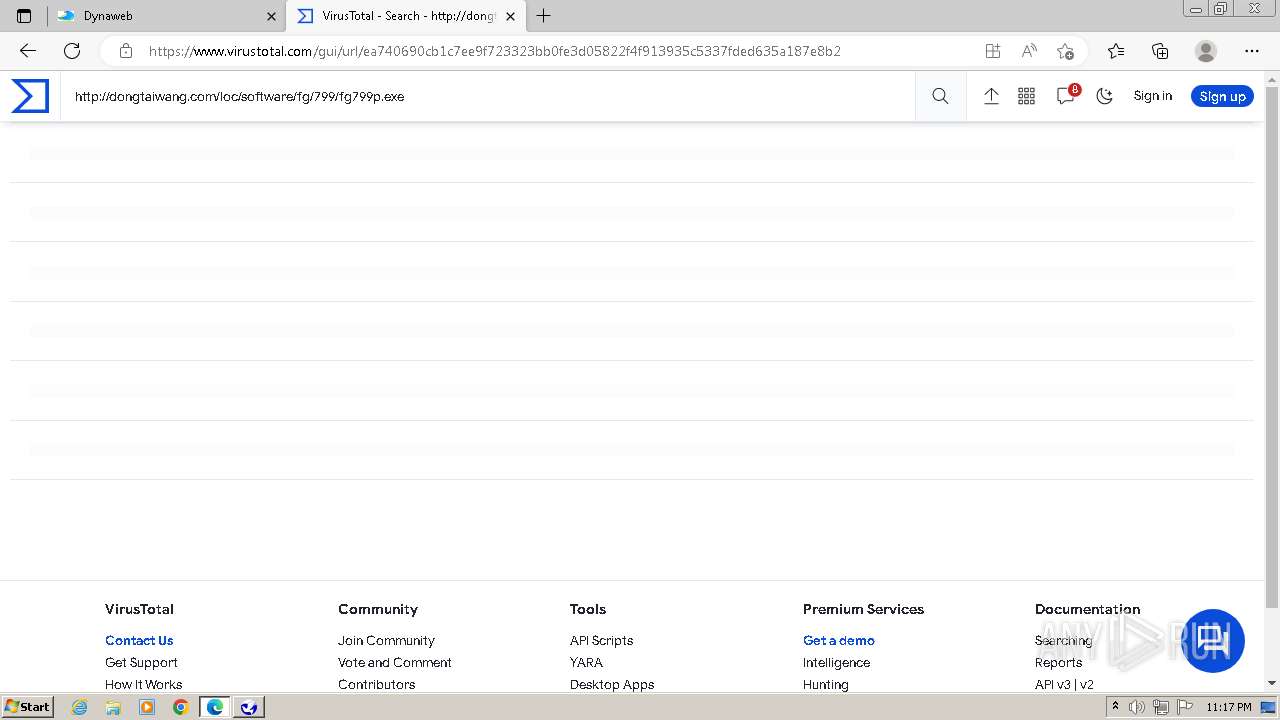Click How It Works link

click(x=143, y=684)
